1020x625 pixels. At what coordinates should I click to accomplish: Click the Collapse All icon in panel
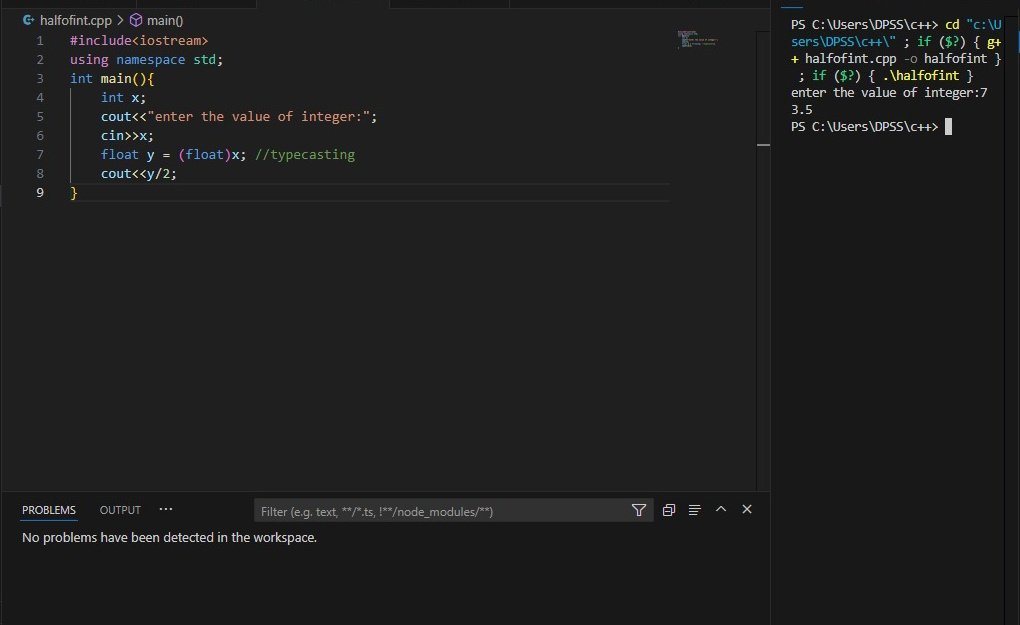[x=669, y=510]
